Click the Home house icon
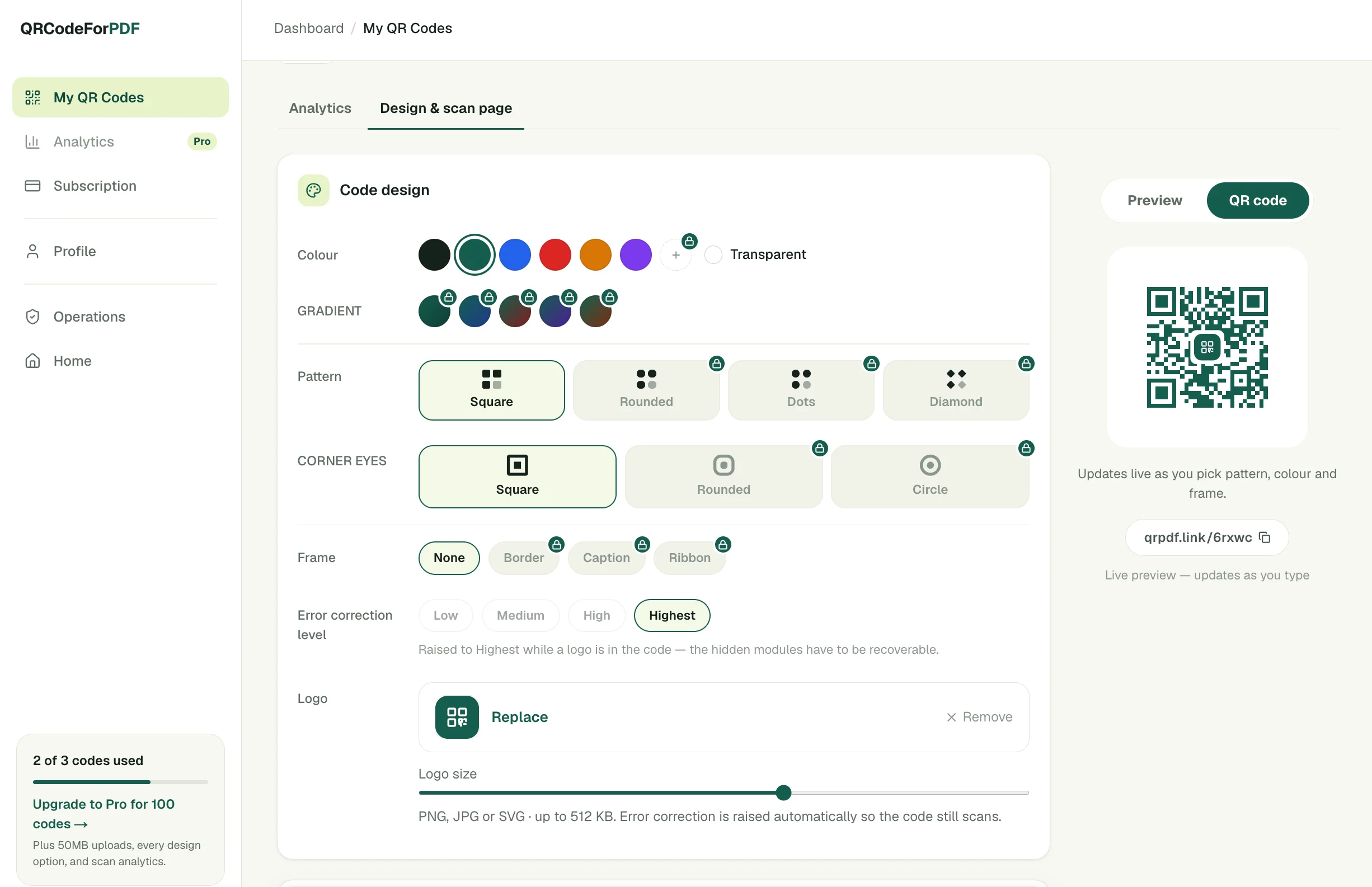Screen dimensions: 1372x887 [x=32, y=361]
